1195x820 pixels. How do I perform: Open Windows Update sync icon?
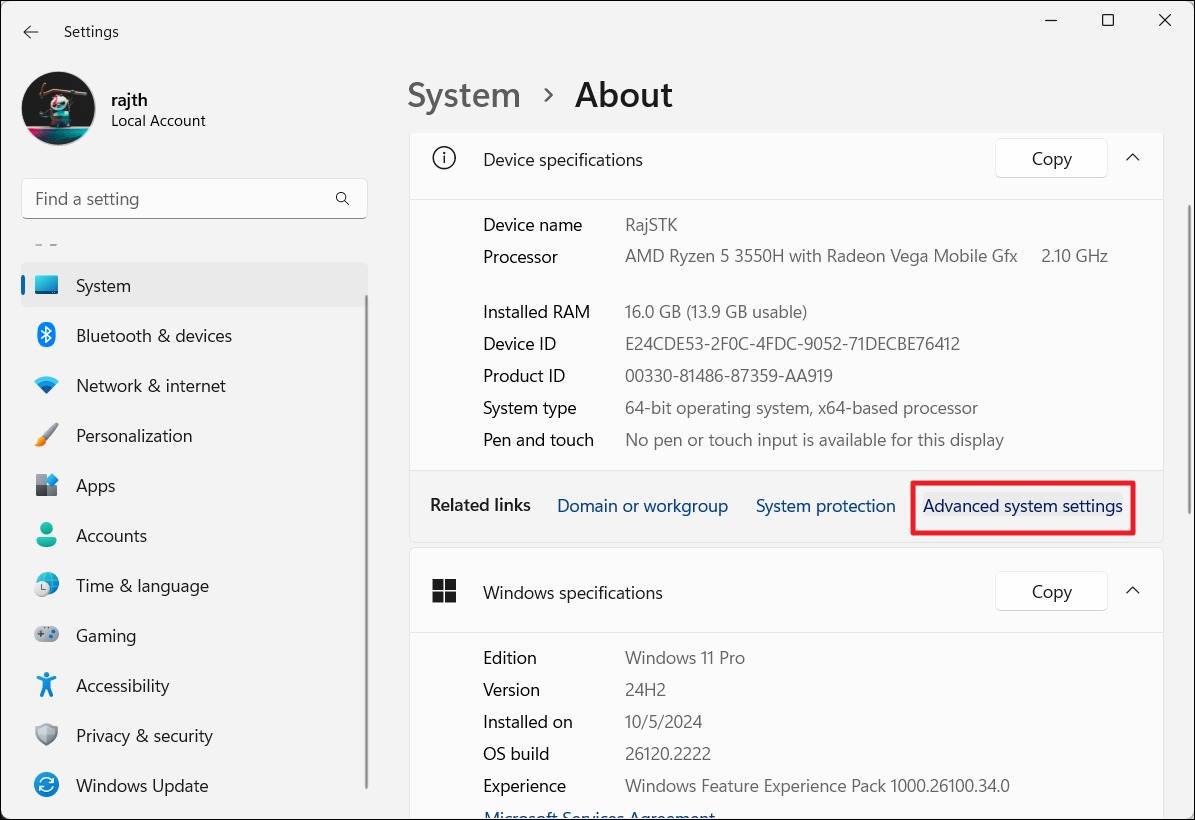[46, 786]
